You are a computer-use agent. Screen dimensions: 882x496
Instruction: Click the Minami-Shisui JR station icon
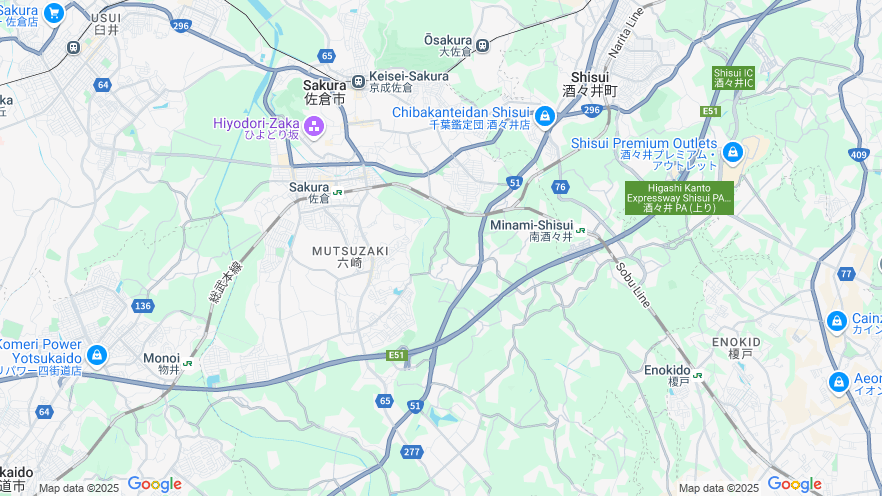tap(580, 230)
